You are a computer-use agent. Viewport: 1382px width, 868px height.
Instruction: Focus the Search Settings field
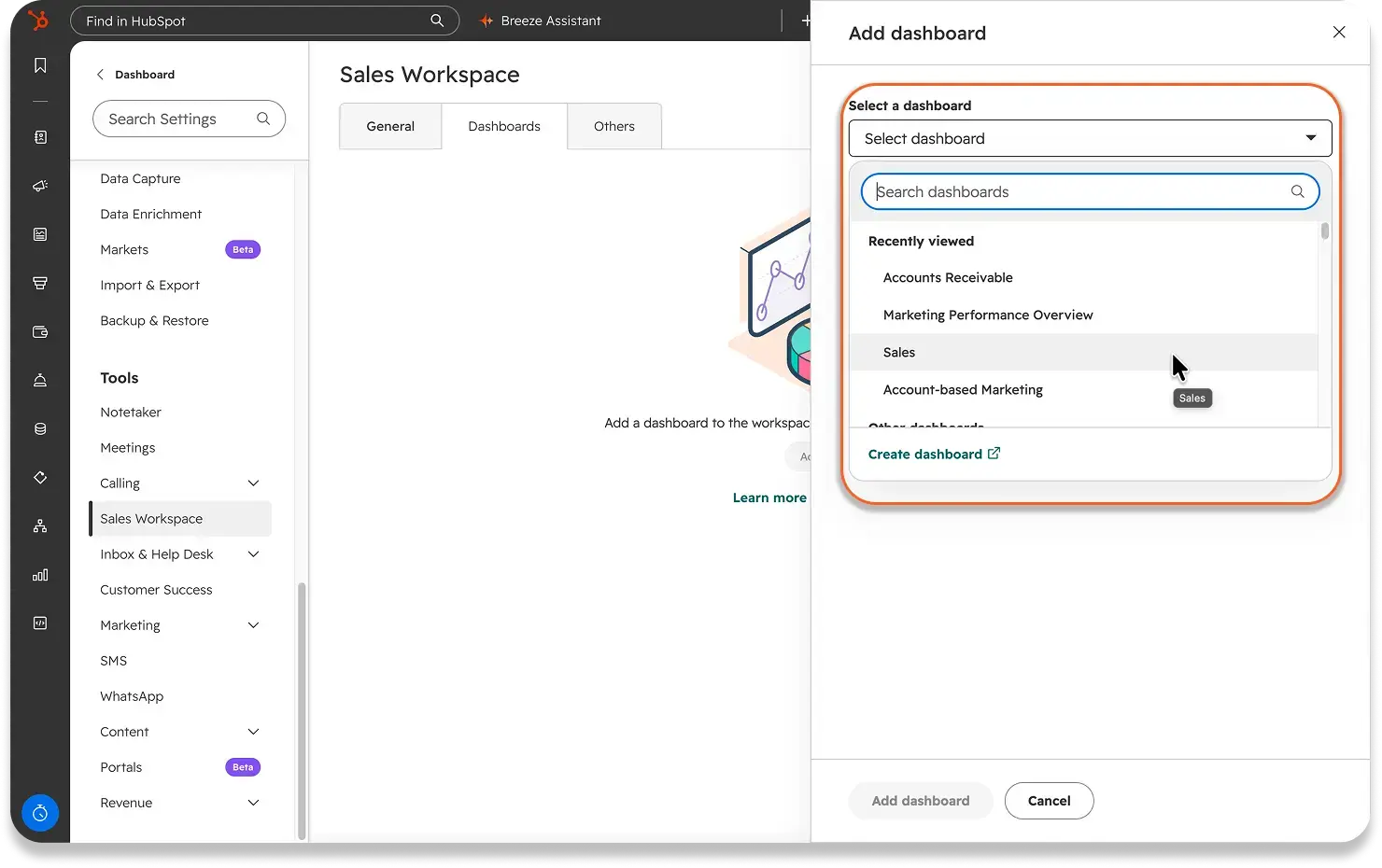[x=189, y=119]
